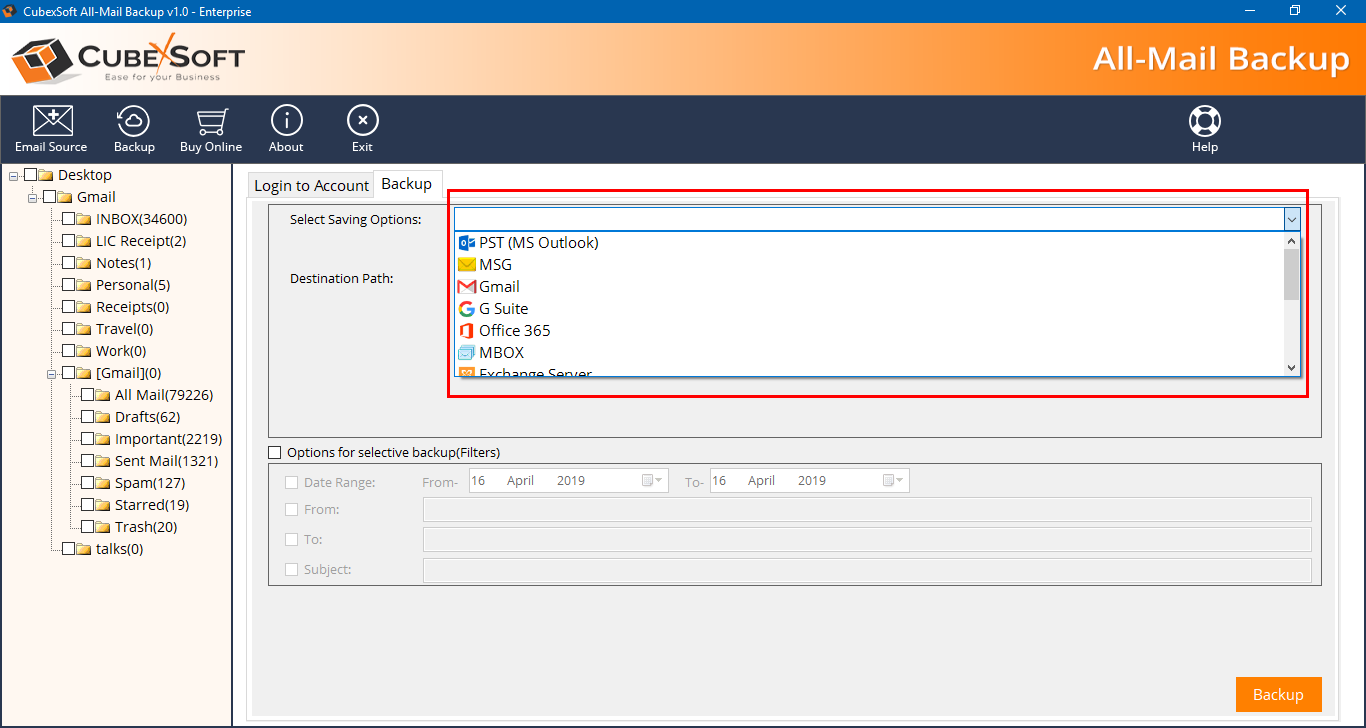The height and width of the screenshot is (728, 1366).
Task: Click the Backup cloud icon in toolbar
Action: point(134,127)
